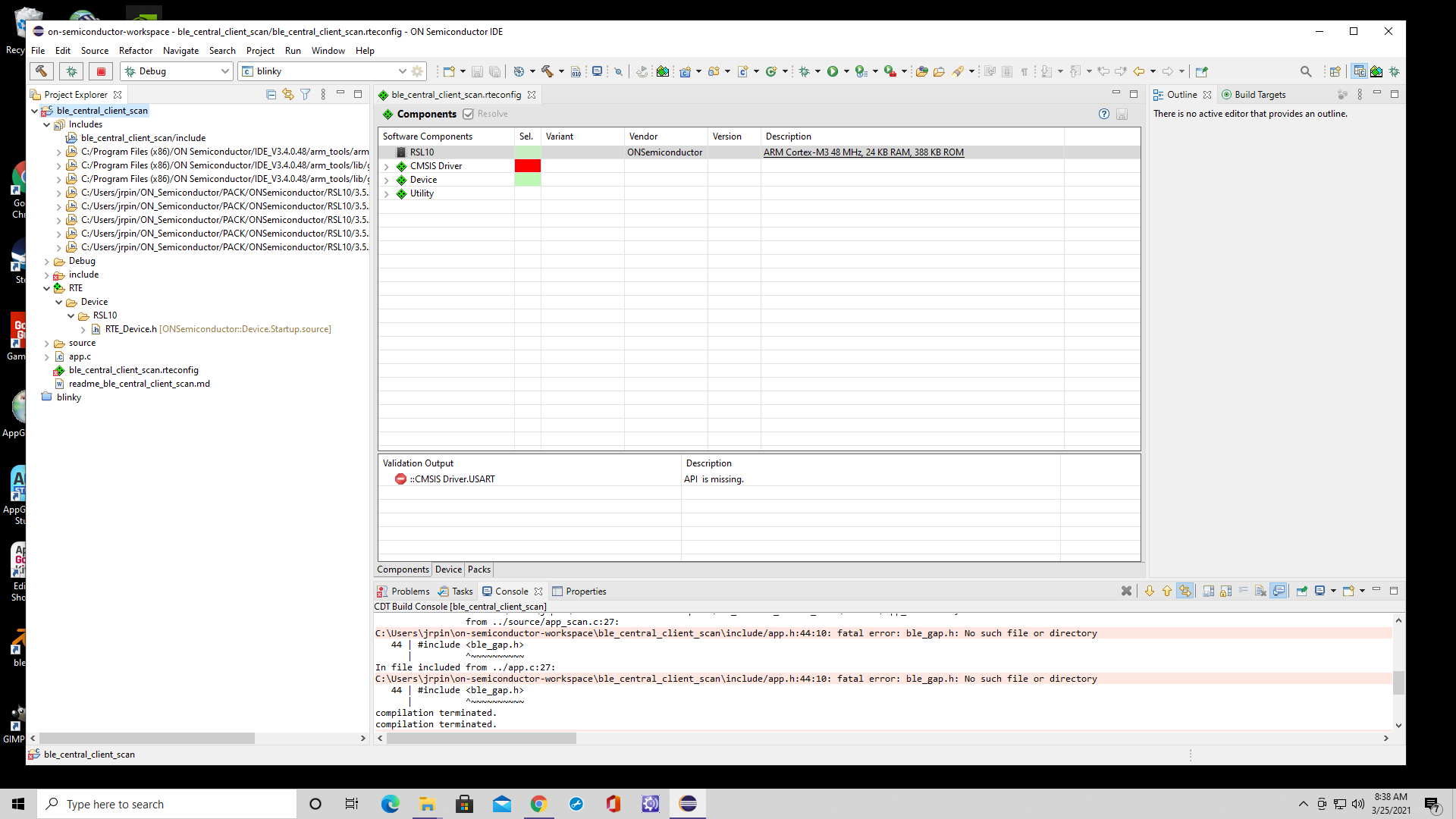Open ARM Cortex-M3 description link
The width and height of the screenshot is (1456, 819).
[863, 152]
